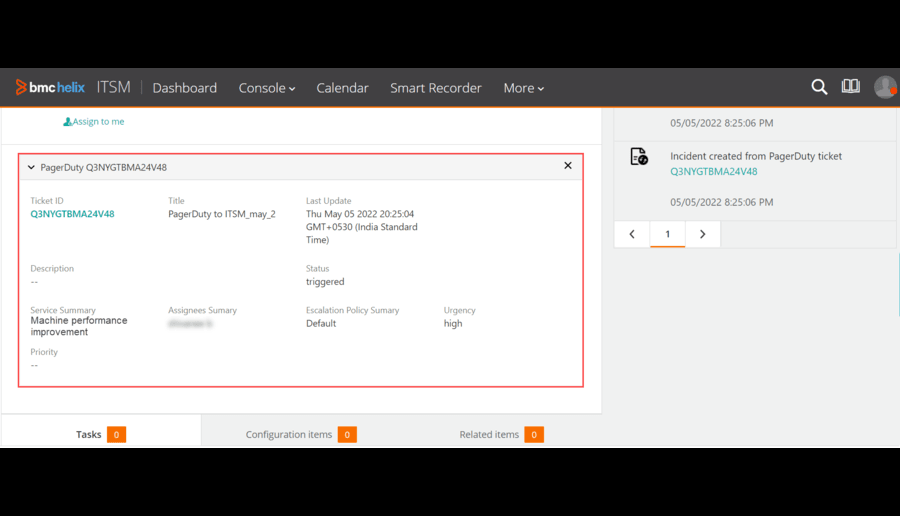Open Smart Recorder from navigation bar
Screen dimensions: 900x516
435,88
